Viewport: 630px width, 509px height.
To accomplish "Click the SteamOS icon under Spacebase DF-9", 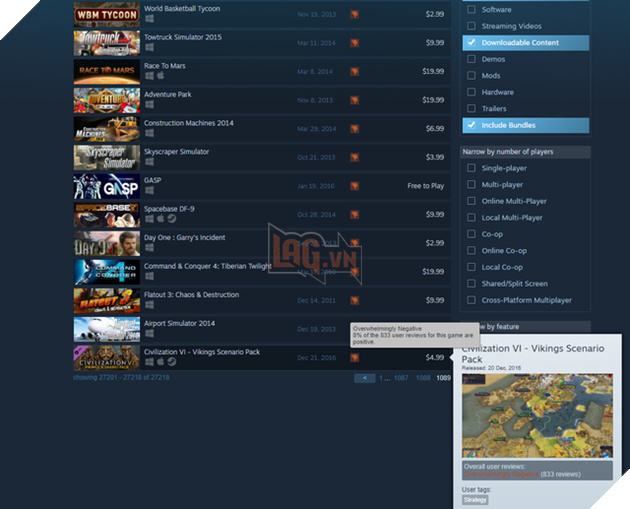I will coord(172,219).
